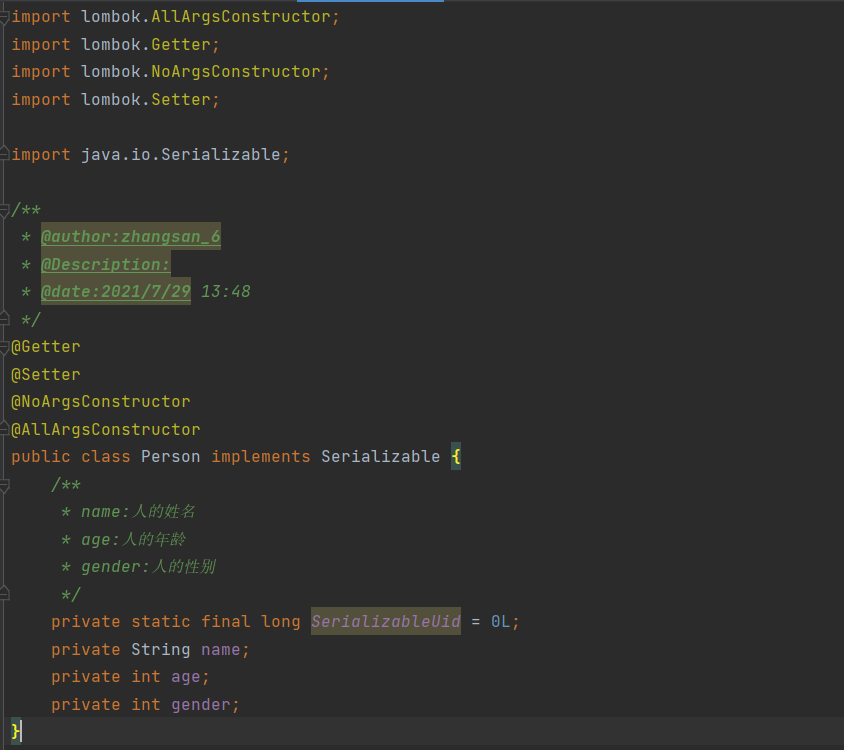This screenshot has height=750, width=844.
Task: Click the @Setter annotation
Action: coord(45,373)
